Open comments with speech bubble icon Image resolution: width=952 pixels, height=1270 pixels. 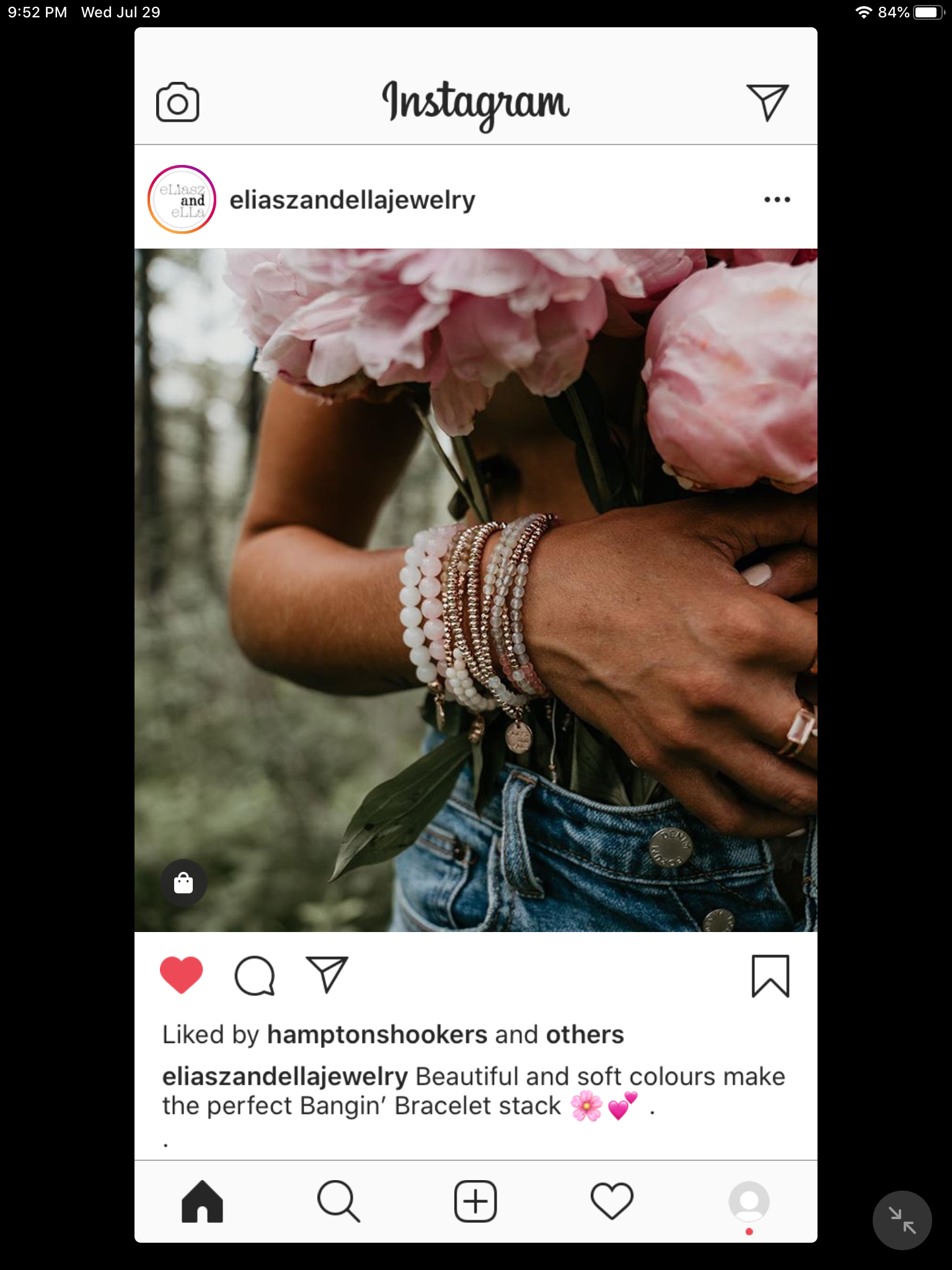tap(255, 976)
